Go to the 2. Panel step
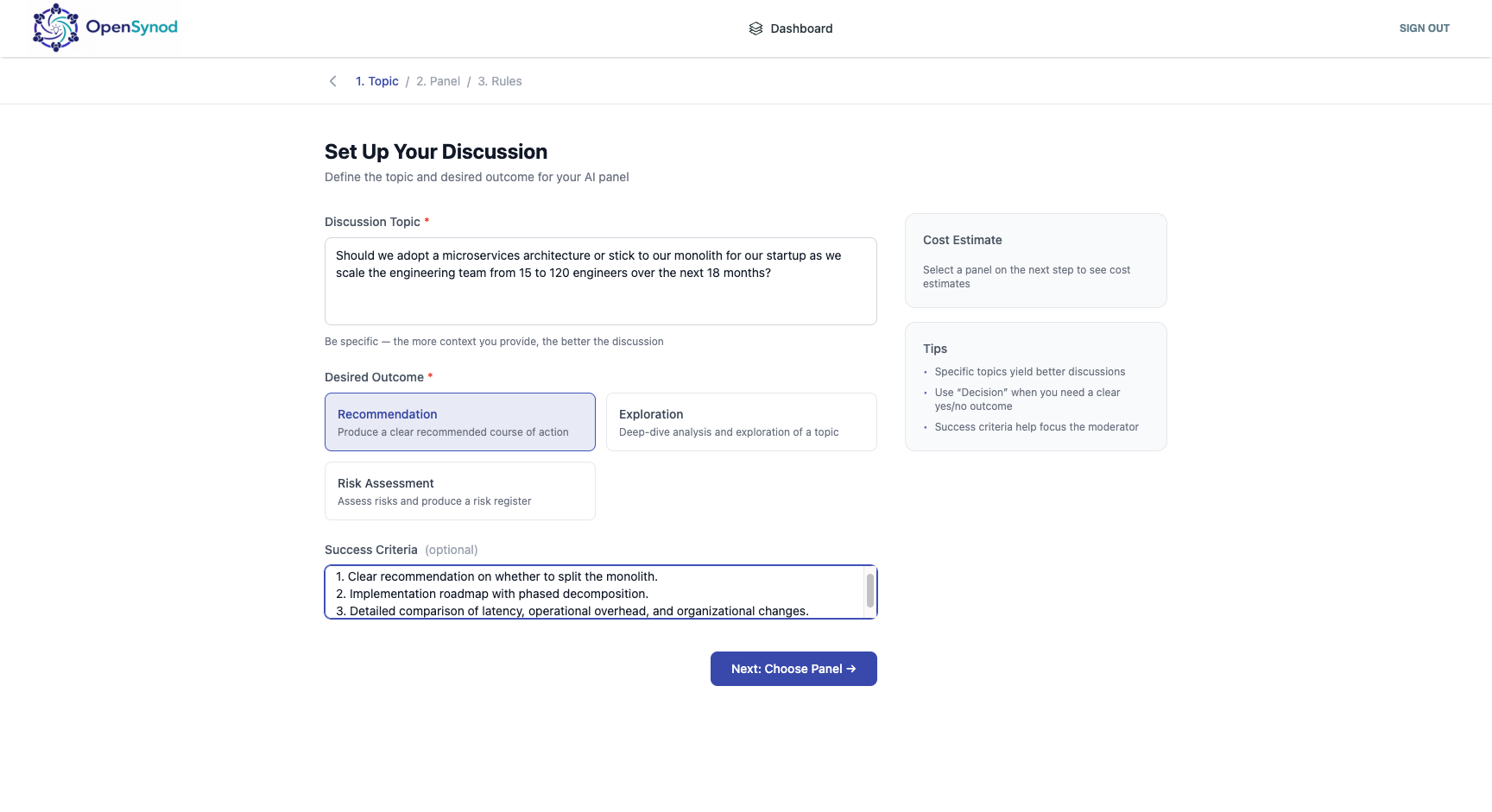Image resolution: width=1492 pixels, height=812 pixels. [x=438, y=81]
